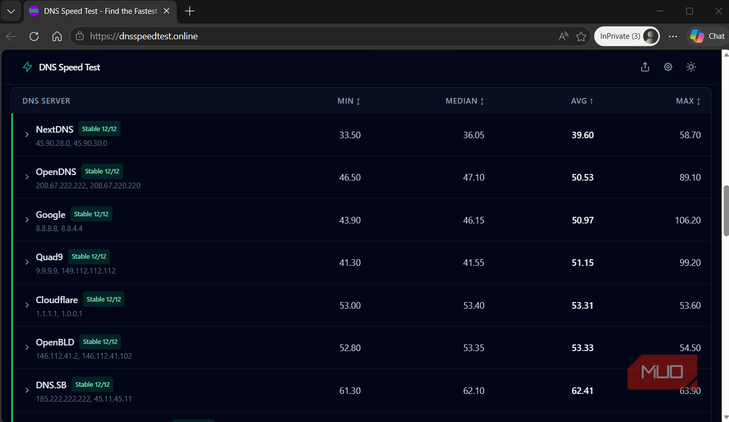This screenshot has height=422, width=729.
Task: Minimize the browser window
Action: (660, 11)
